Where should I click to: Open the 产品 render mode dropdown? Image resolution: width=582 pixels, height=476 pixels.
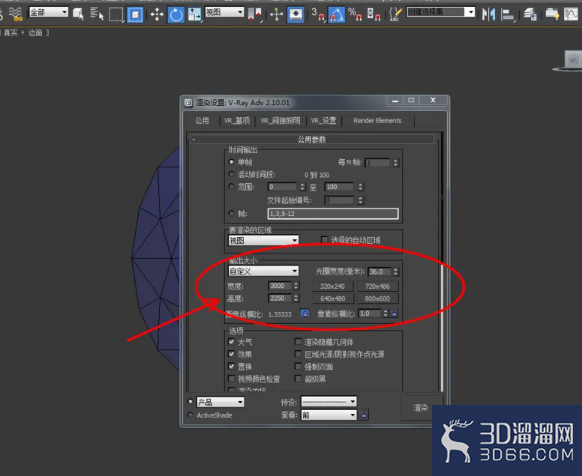220,402
